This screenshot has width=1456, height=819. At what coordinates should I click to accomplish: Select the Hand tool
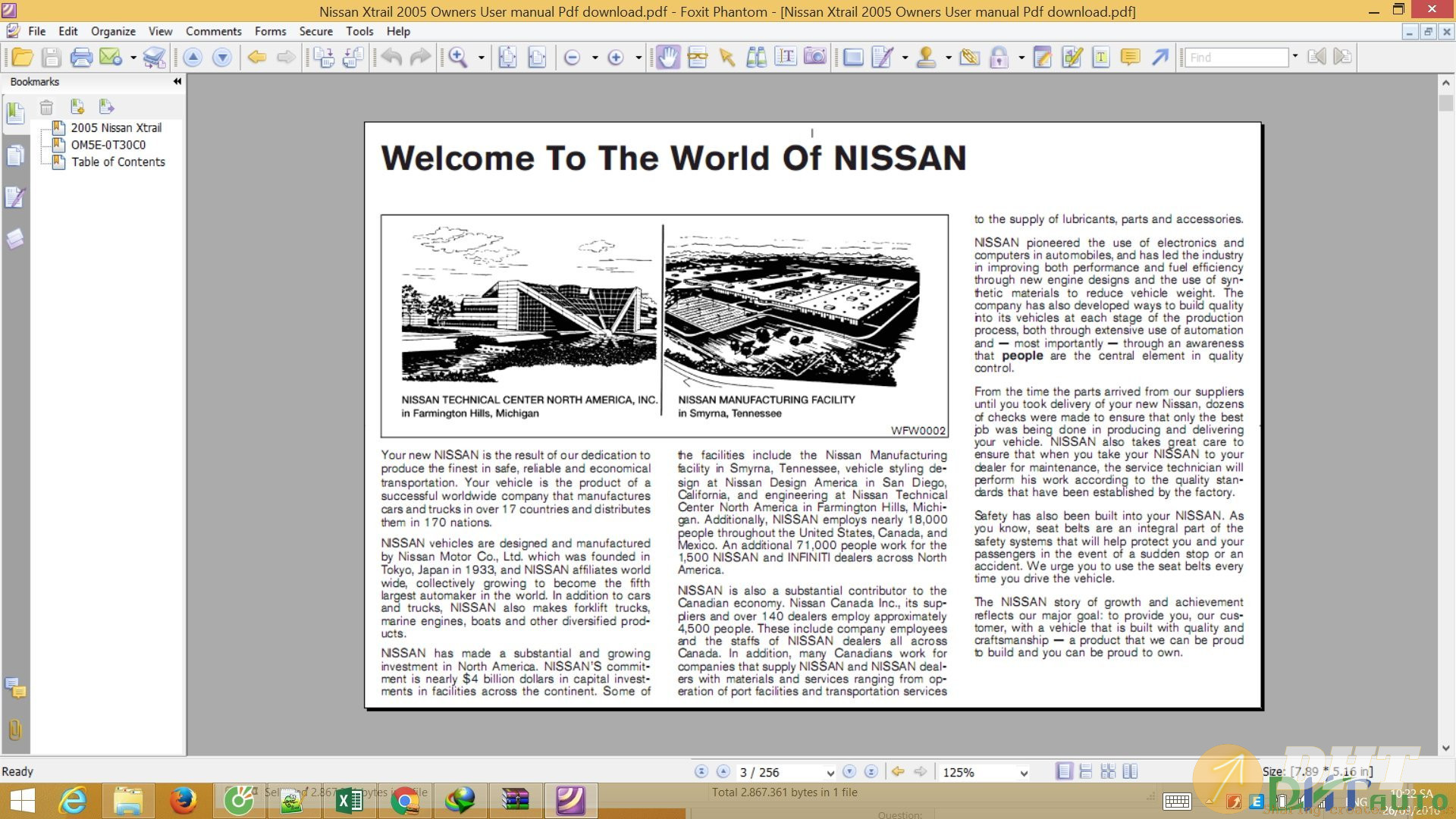click(668, 57)
